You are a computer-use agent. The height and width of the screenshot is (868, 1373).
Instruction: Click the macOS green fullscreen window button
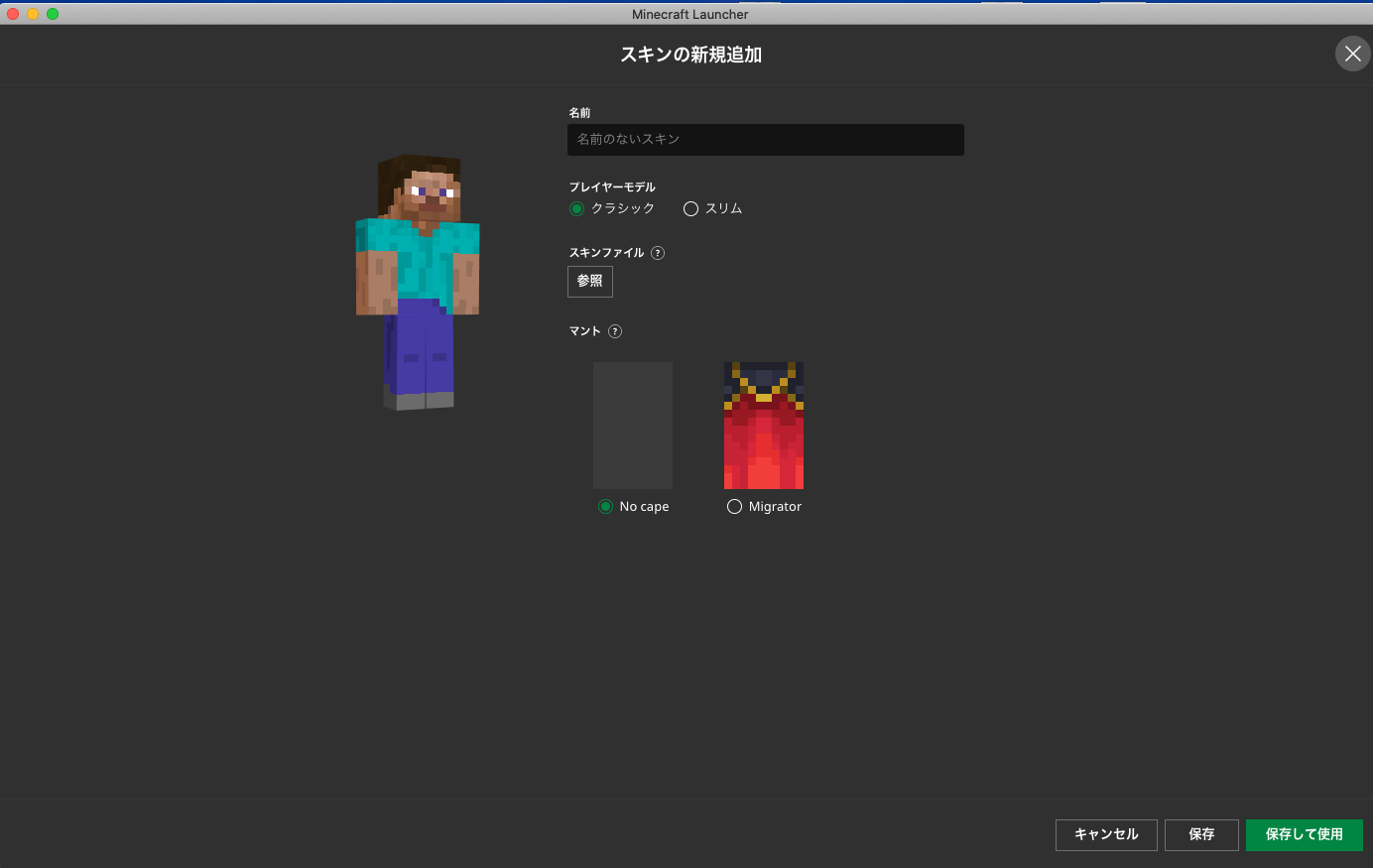(53, 14)
